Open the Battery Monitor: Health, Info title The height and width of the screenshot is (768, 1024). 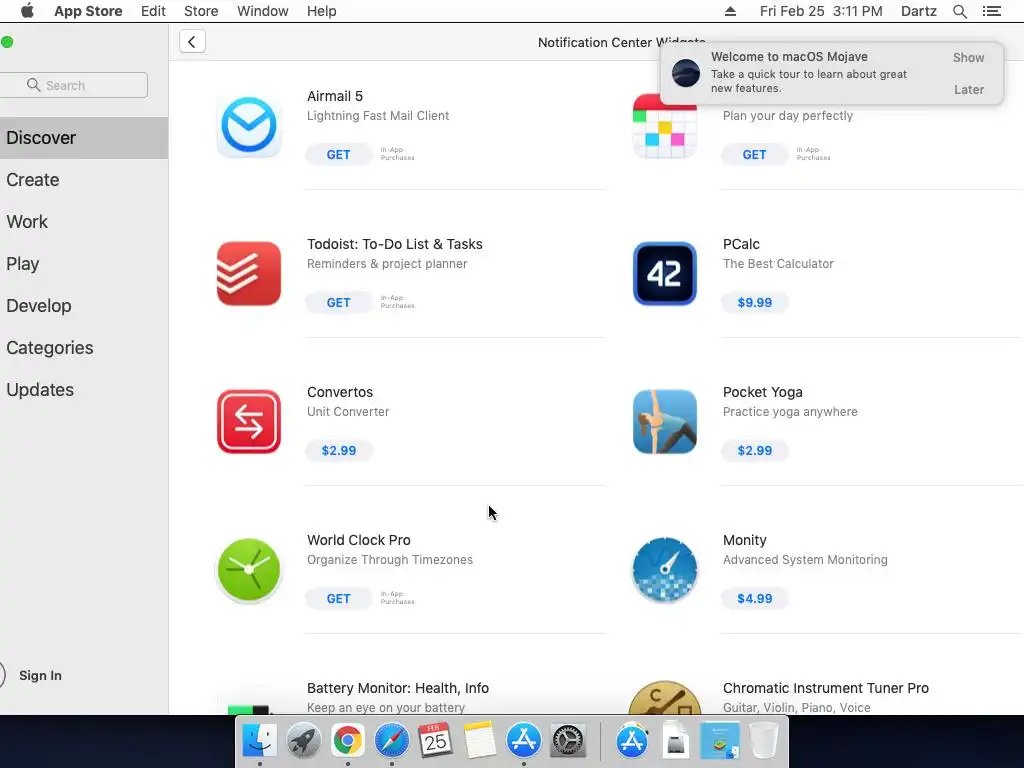(398, 688)
